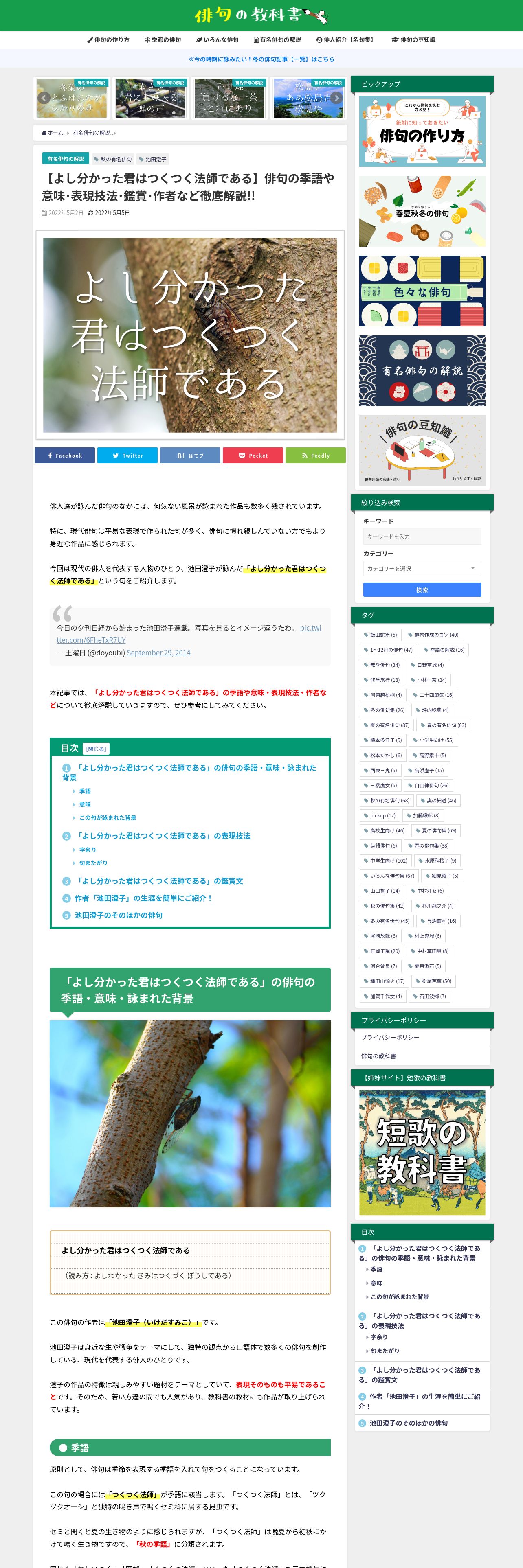Jump to 池田澄子のそのほかの俳句 in main contents
This screenshot has height=1568, width=523.
pos(113,915)
